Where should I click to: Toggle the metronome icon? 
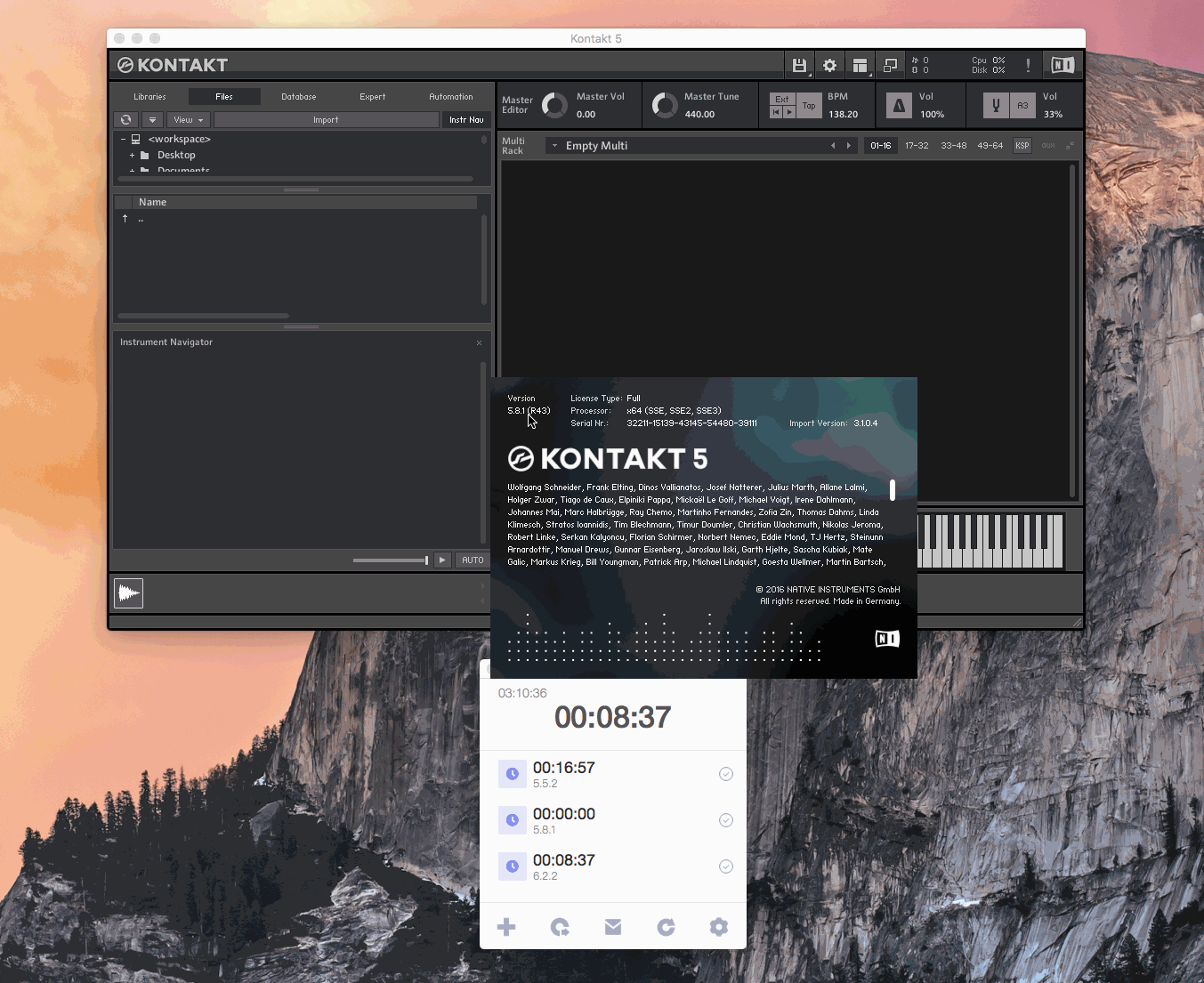(899, 106)
